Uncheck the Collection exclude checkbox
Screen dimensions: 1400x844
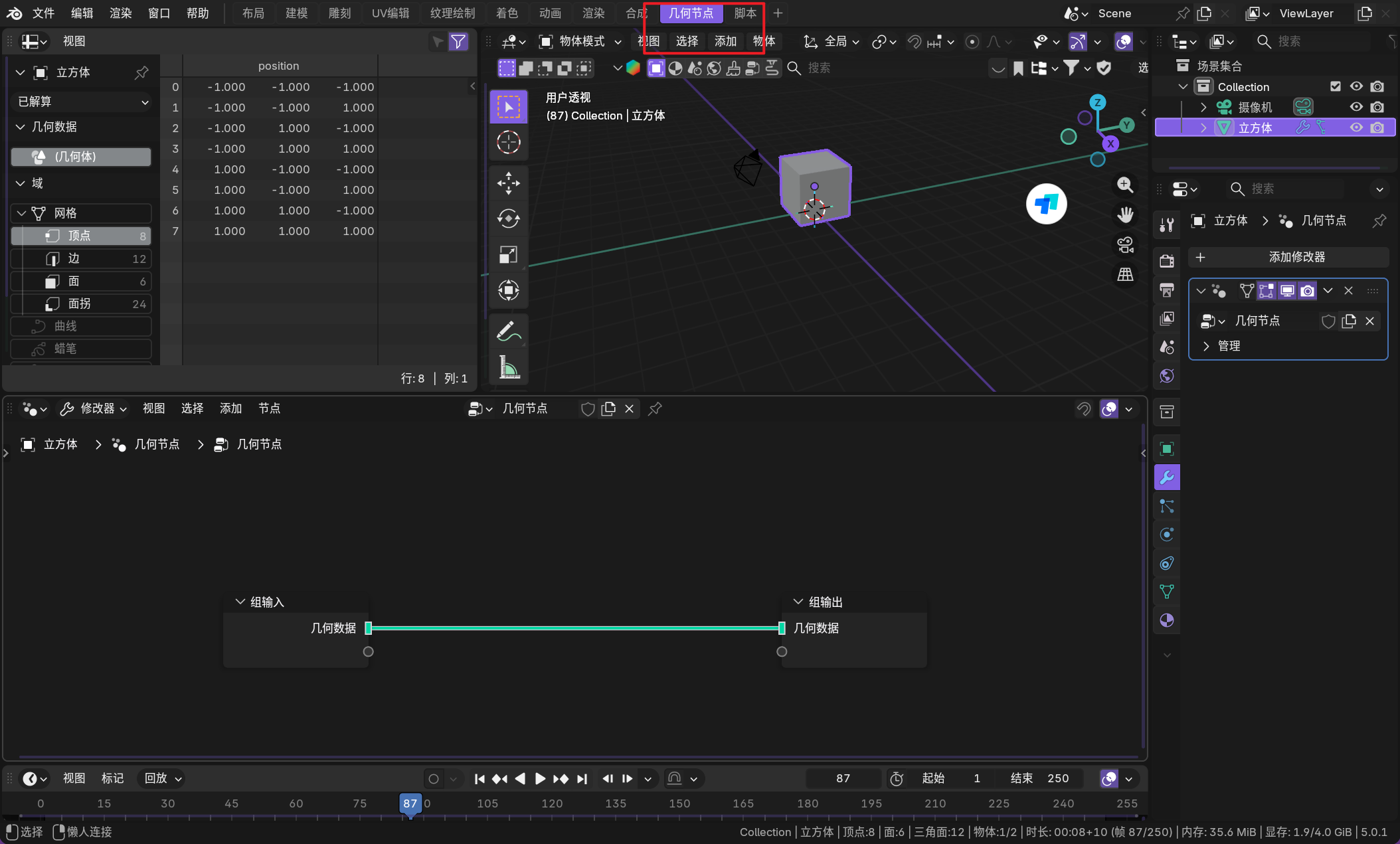point(1336,86)
